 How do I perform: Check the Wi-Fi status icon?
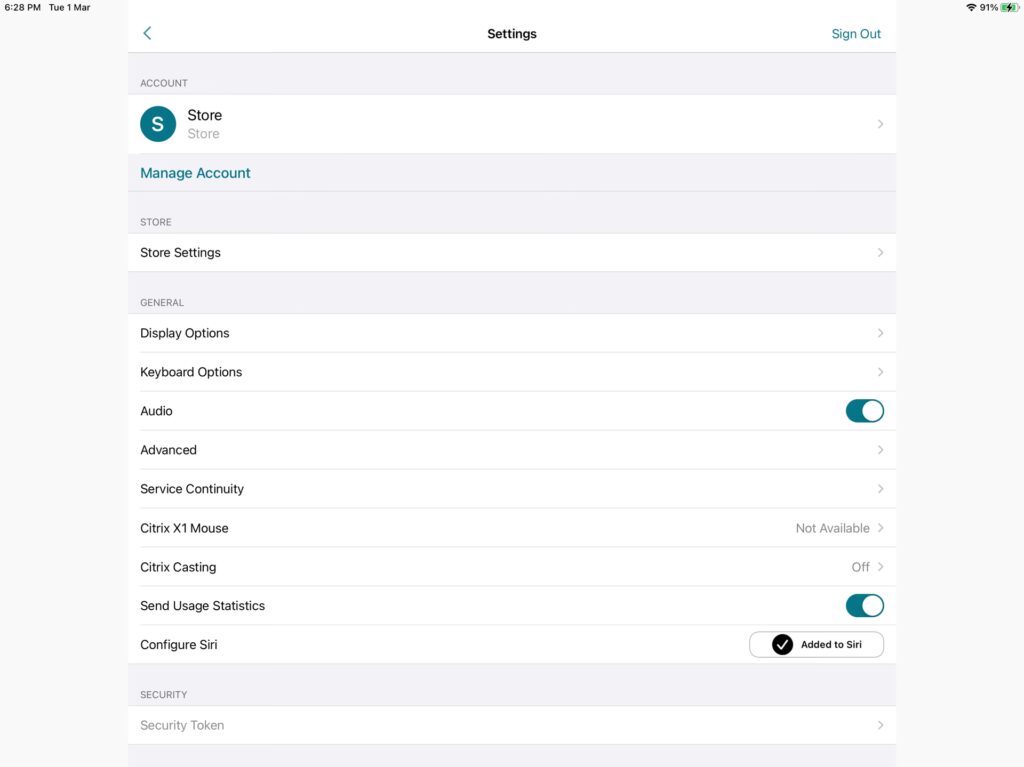(970, 7)
